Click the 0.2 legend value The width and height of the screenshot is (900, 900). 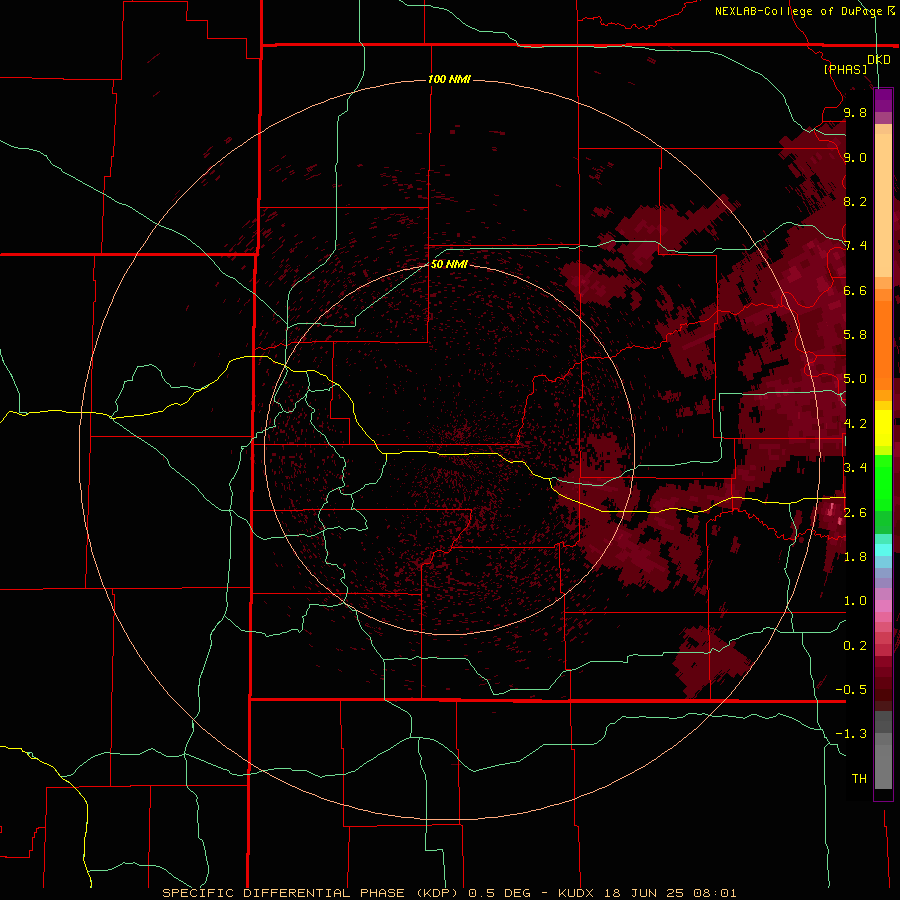pyautogui.click(x=855, y=646)
